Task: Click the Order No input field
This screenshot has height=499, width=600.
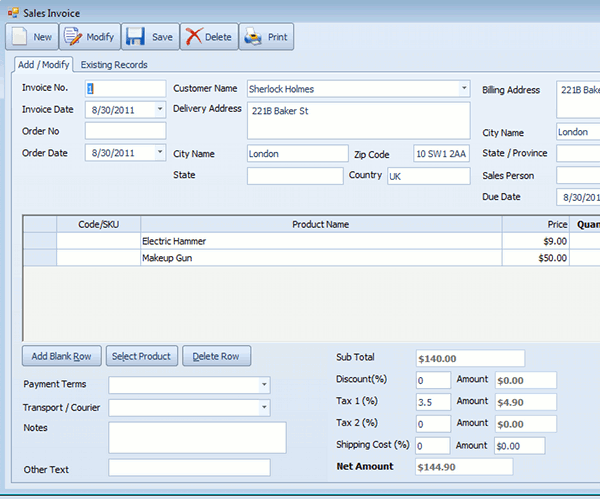Action: (x=126, y=131)
